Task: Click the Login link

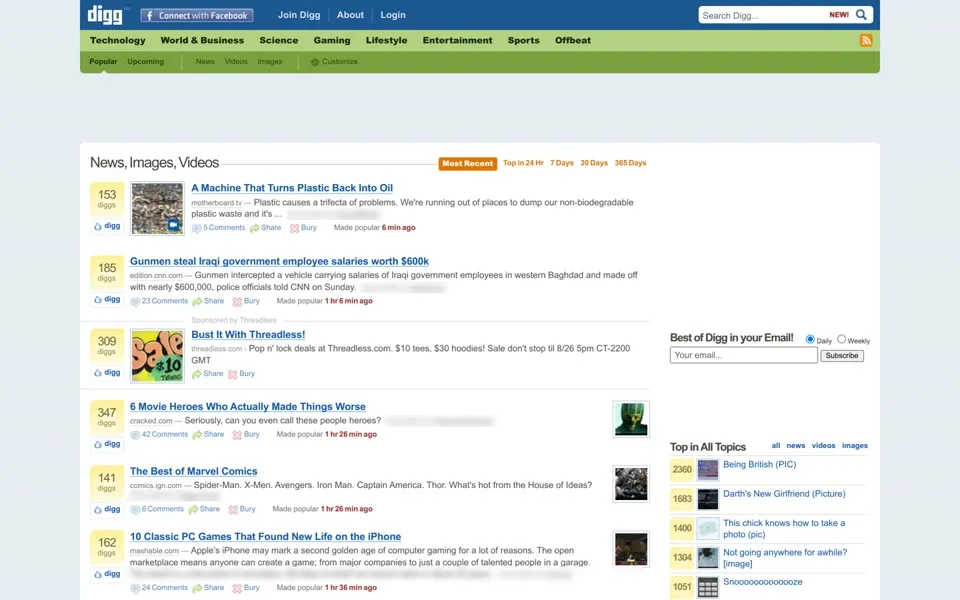Action: pyautogui.click(x=393, y=15)
